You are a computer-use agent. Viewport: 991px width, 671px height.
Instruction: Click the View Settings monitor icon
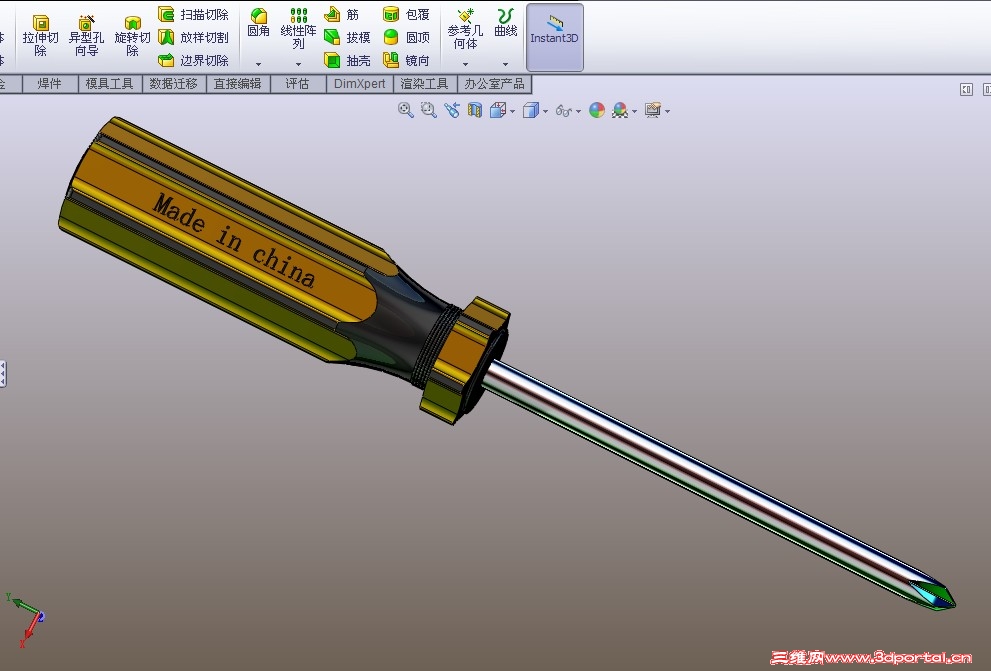(653, 111)
